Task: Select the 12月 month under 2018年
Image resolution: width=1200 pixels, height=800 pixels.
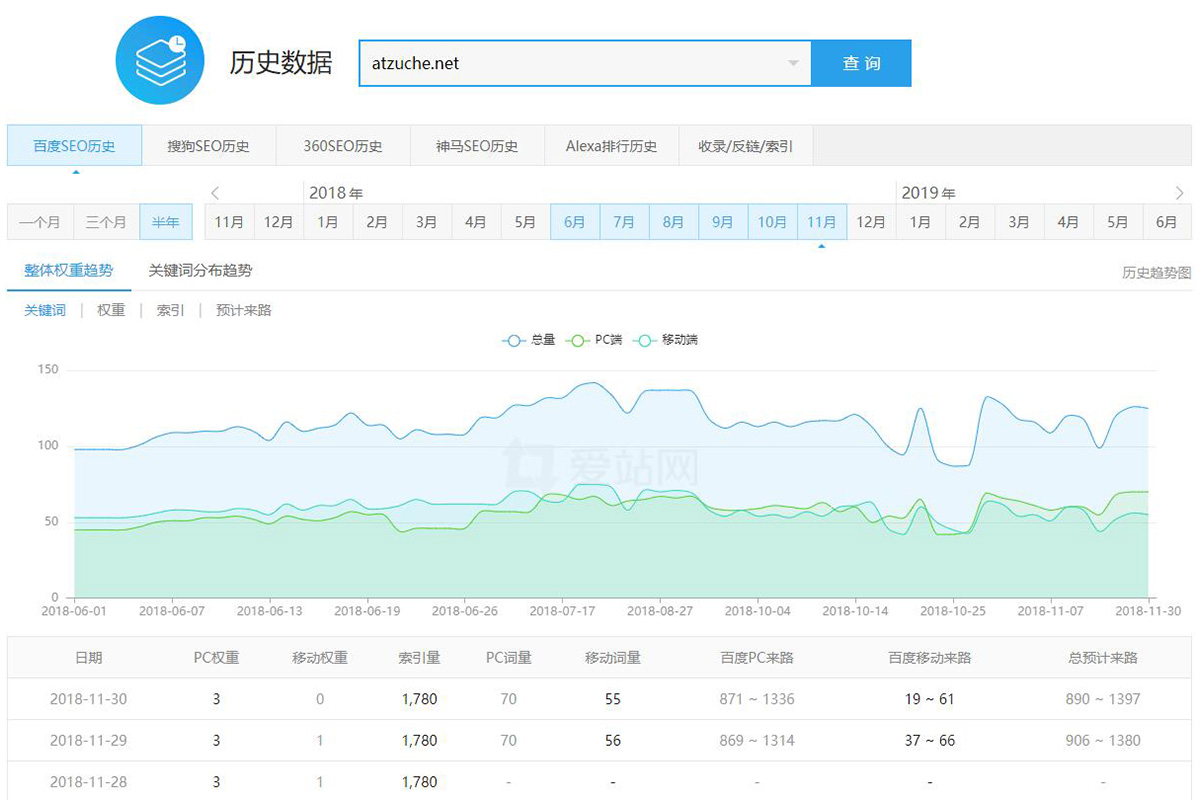Action: (x=871, y=221)
